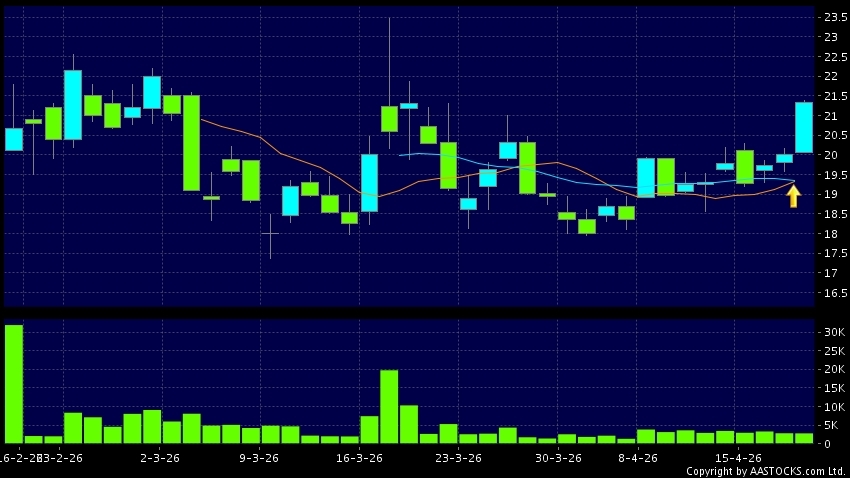Viewport: 850px width, 478px height.
Task: Click the 20K volume spike bar
Action: [x=389, y=406]
